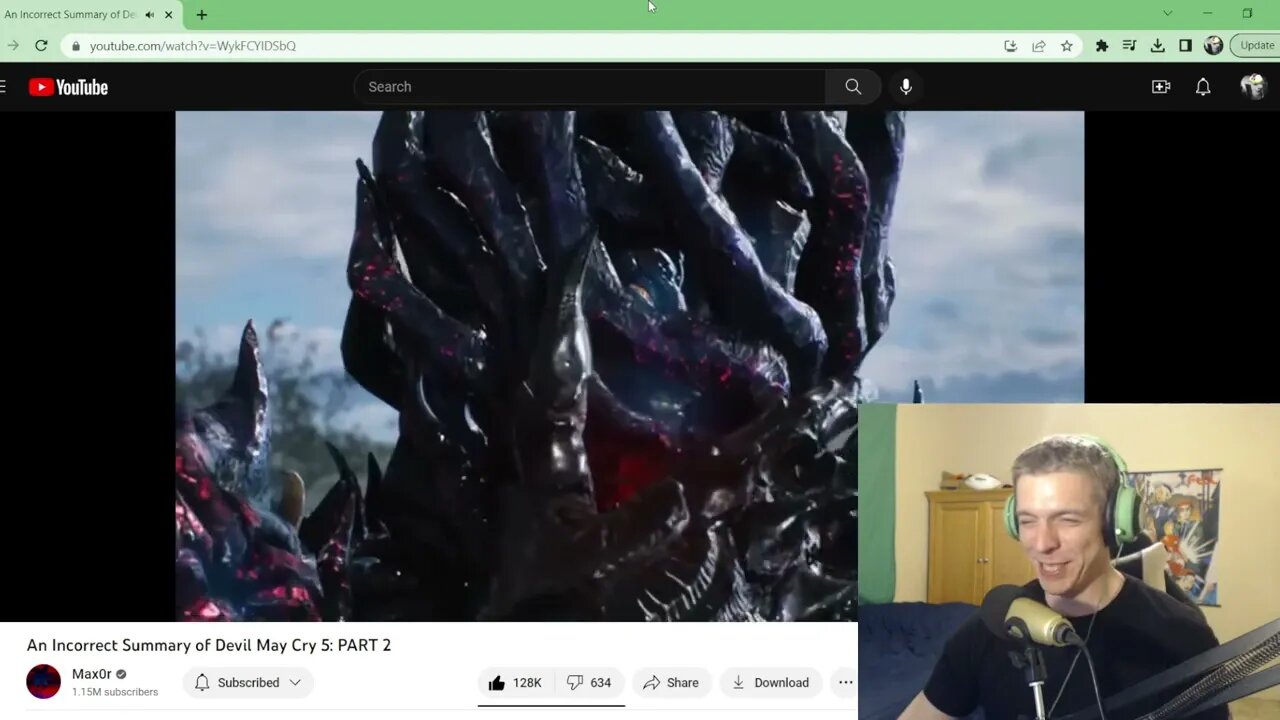Click video title An Incorrect Summary
The height and width of the screenshot is (720, 1280).
209,645
